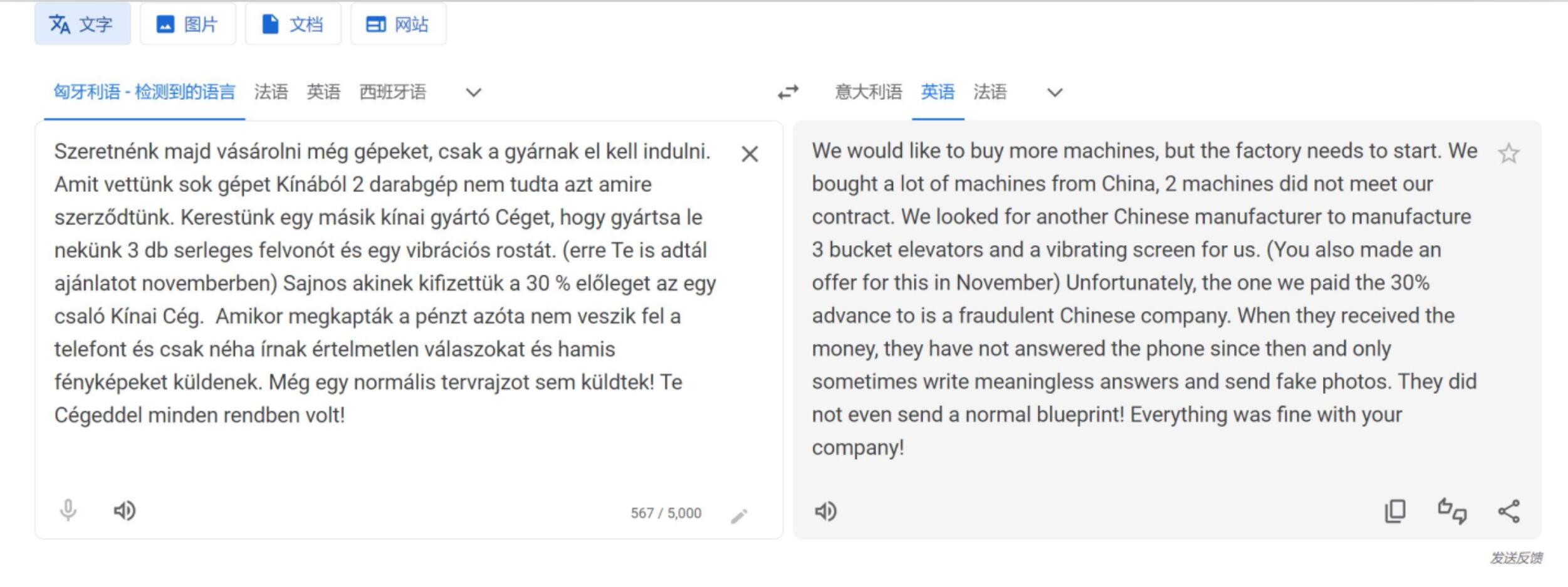Clear the source text with X
Viewport: 1568px width, 587px height.
(x=750, y=154)
